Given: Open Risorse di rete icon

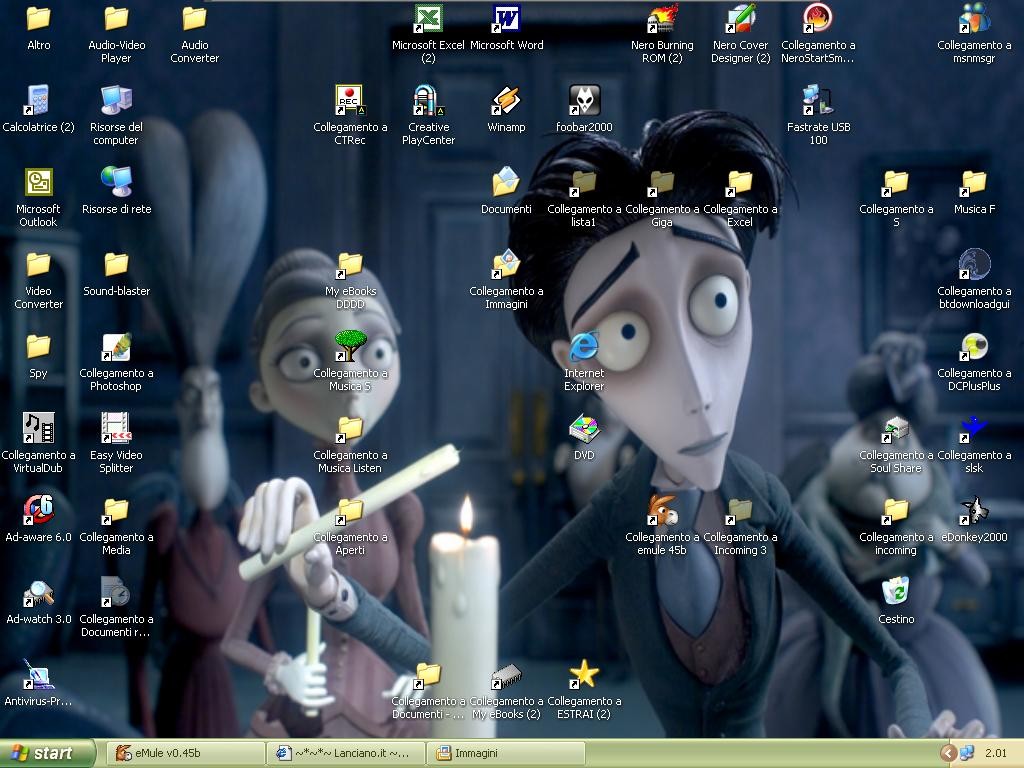Looking at the screenshot, I should 116,183.
